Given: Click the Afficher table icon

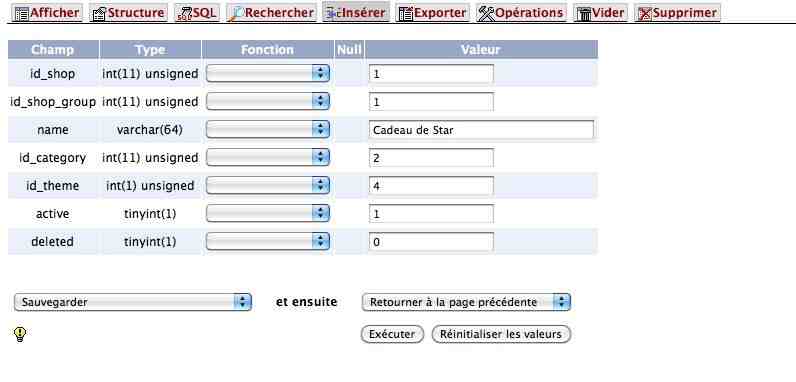Looking at the screenshot, I should click(21, 13).
